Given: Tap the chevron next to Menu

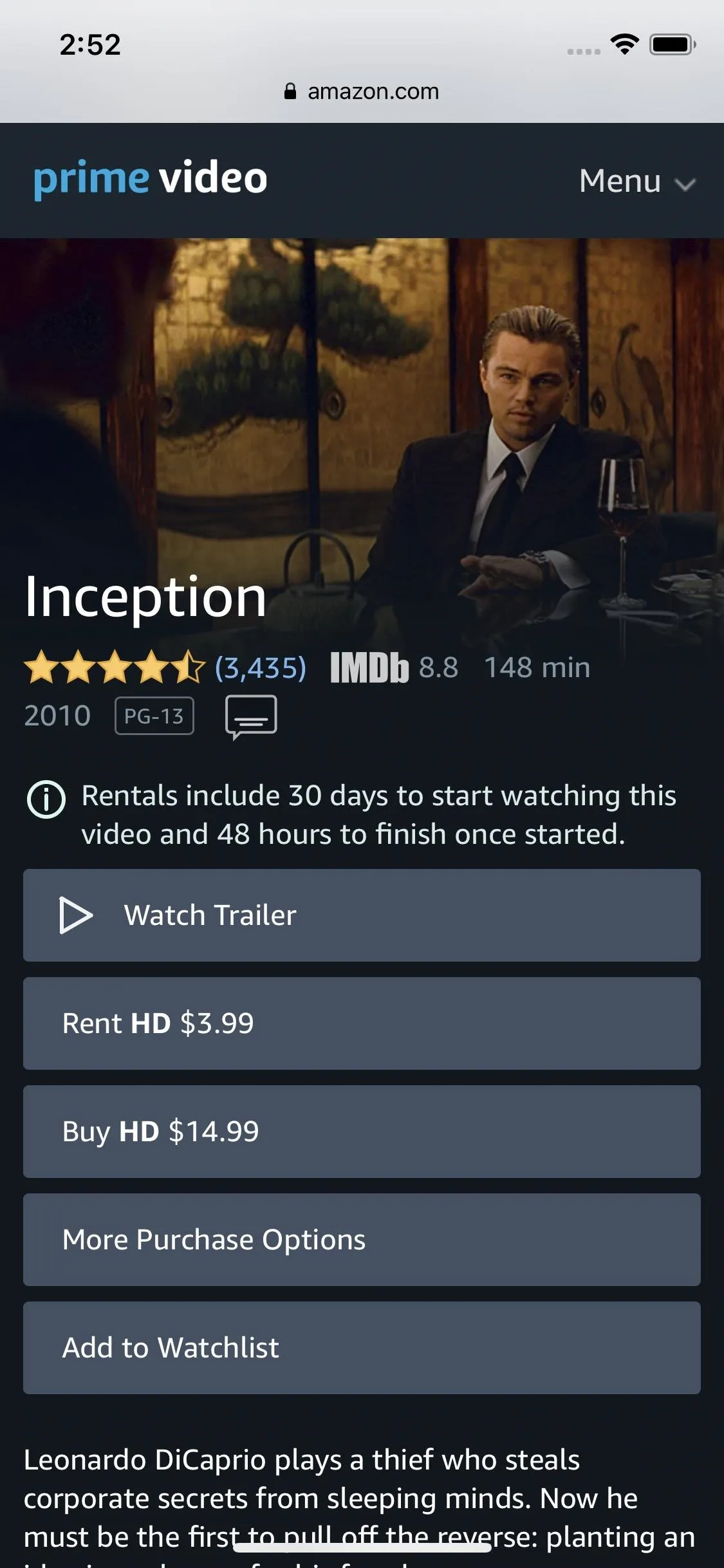Looking at the screenshot, I should tap(685, 185).
